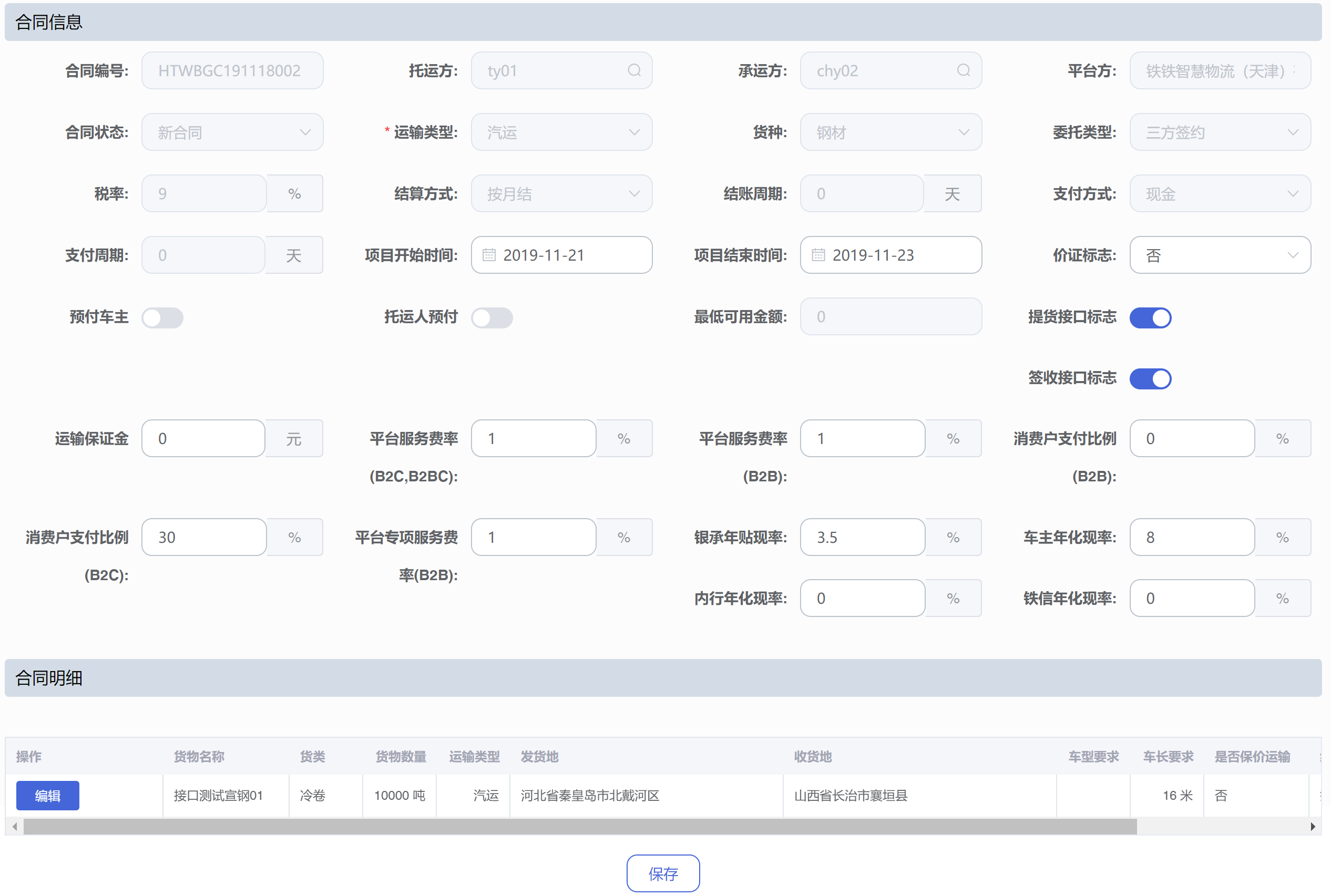
Task: Click 项目结束时间 date field 2019-11-23
Action: click(x=890, y=255)
